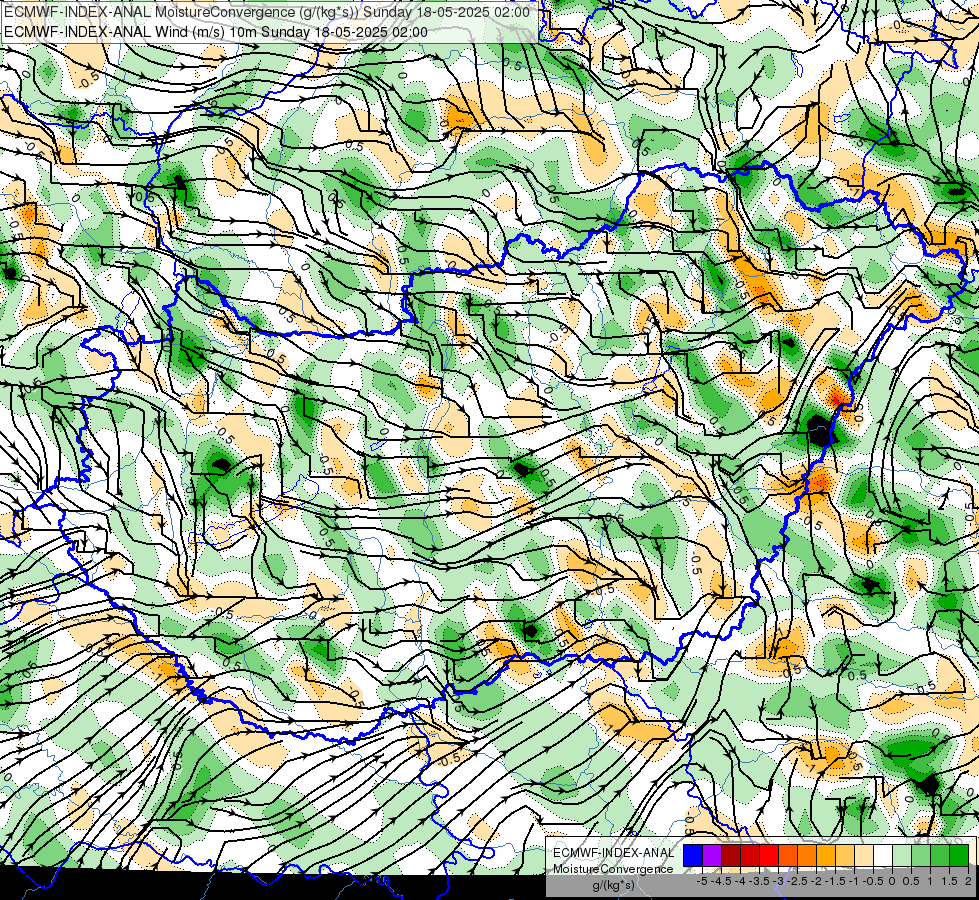
Task: Click the -4 value on the legend scale
Action: [740, 881]
